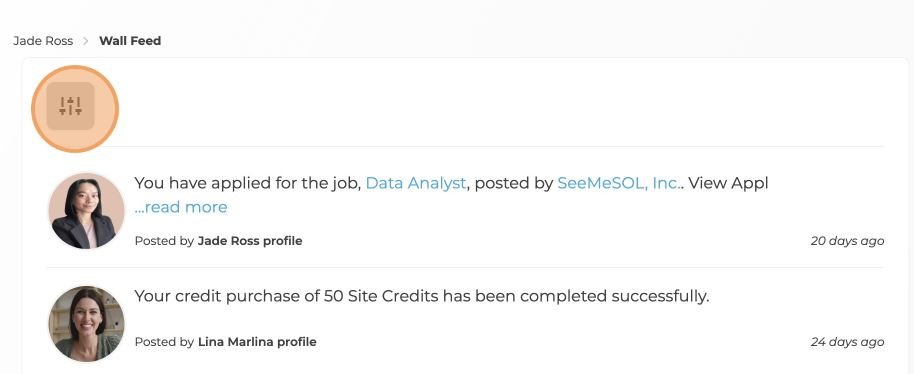
Task: Click empty header area beside filter icon
Action: pyautogui.click(x=501, y=106)
